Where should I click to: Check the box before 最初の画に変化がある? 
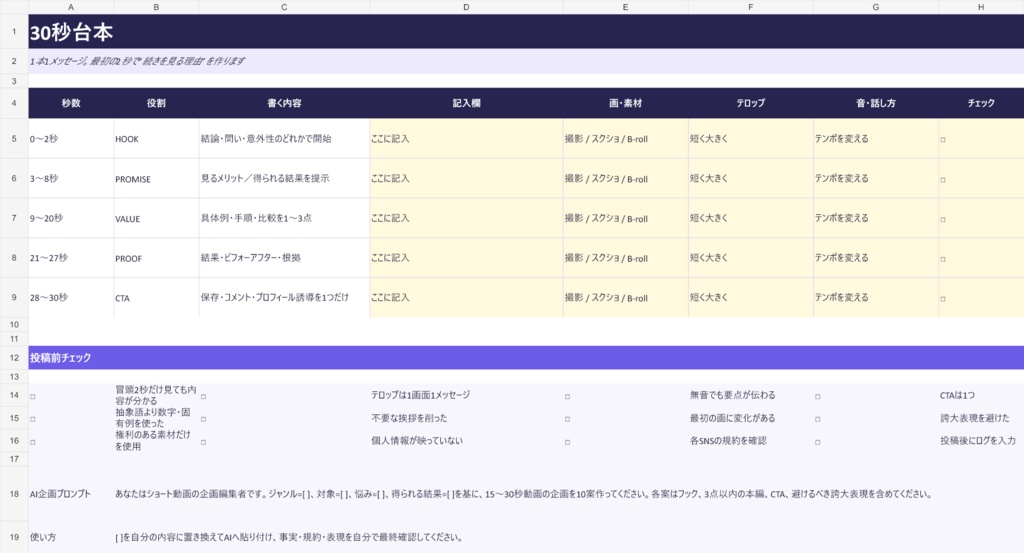(x=567, y=419)
